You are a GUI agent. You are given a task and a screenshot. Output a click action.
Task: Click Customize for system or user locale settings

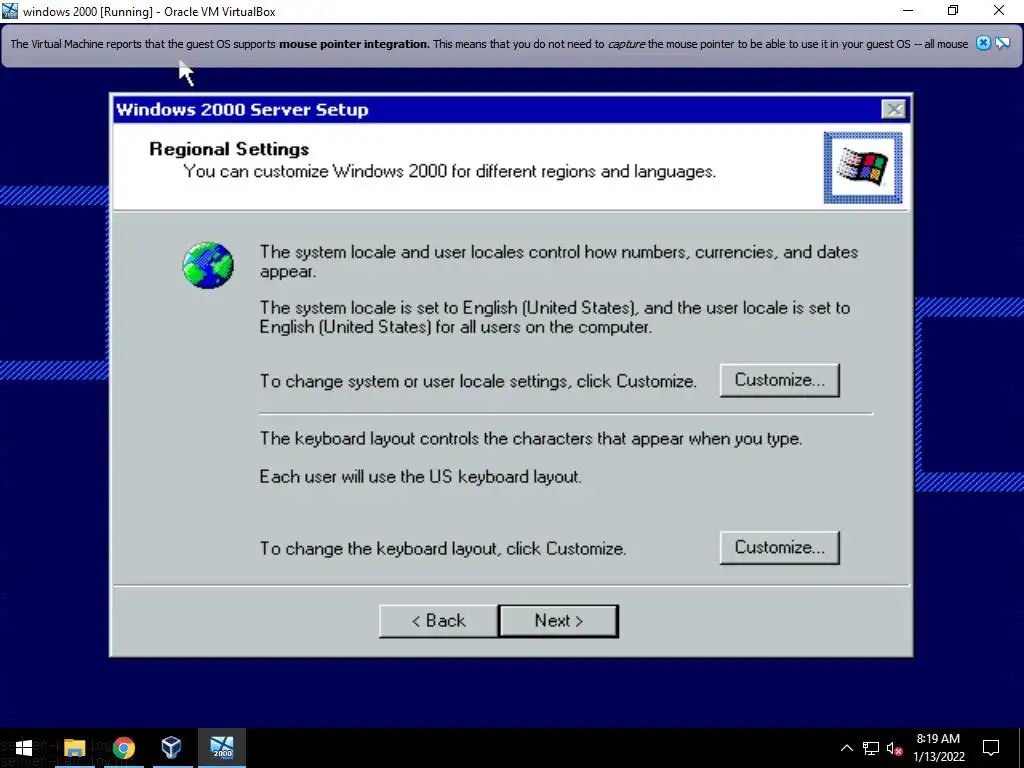click(779, 380)
